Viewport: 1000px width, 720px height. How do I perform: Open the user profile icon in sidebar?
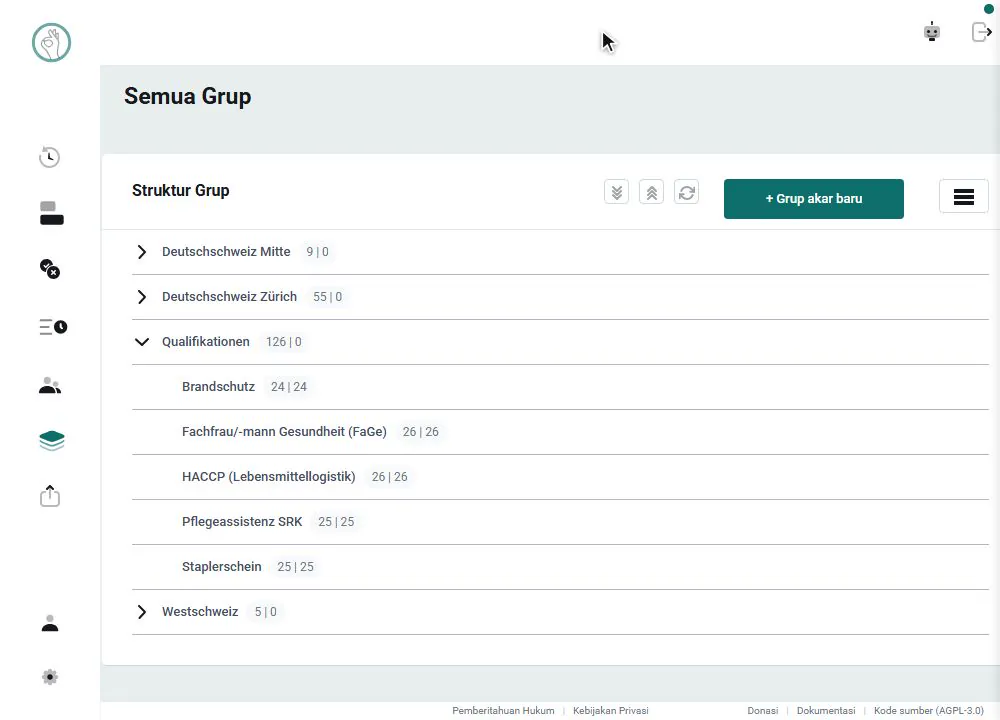pyautogui.click(x=50, y=623)
